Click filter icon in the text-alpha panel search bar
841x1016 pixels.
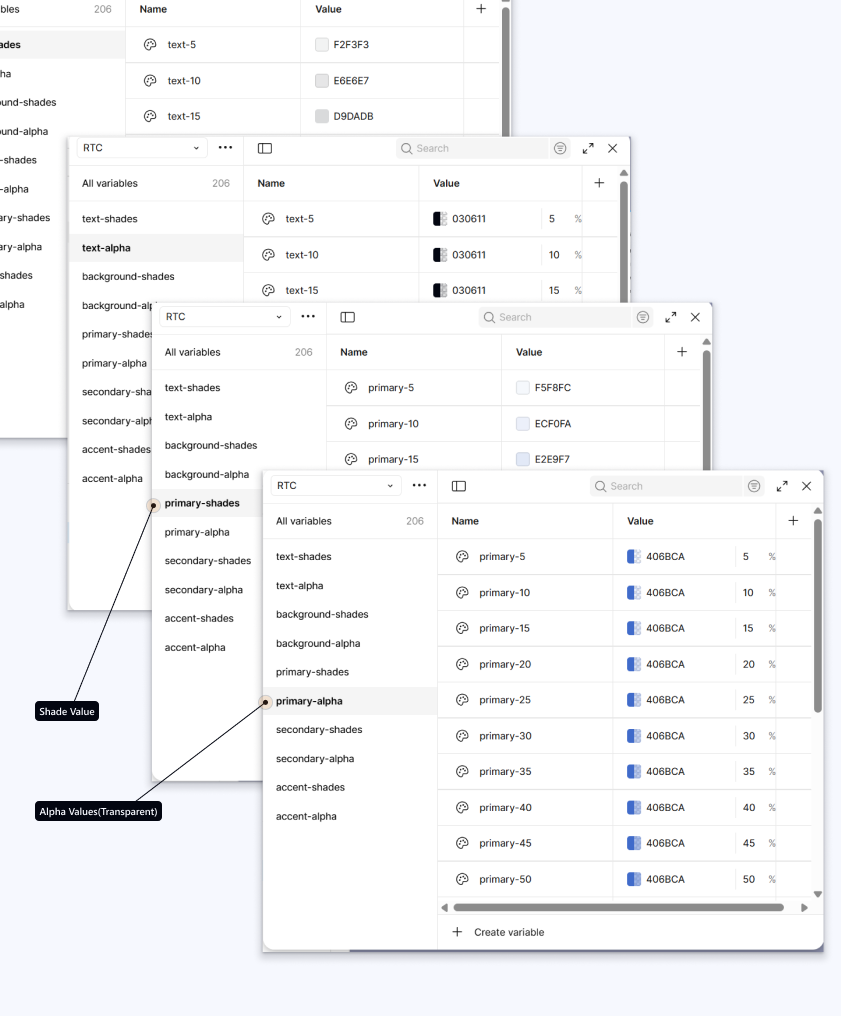point(560,148)
